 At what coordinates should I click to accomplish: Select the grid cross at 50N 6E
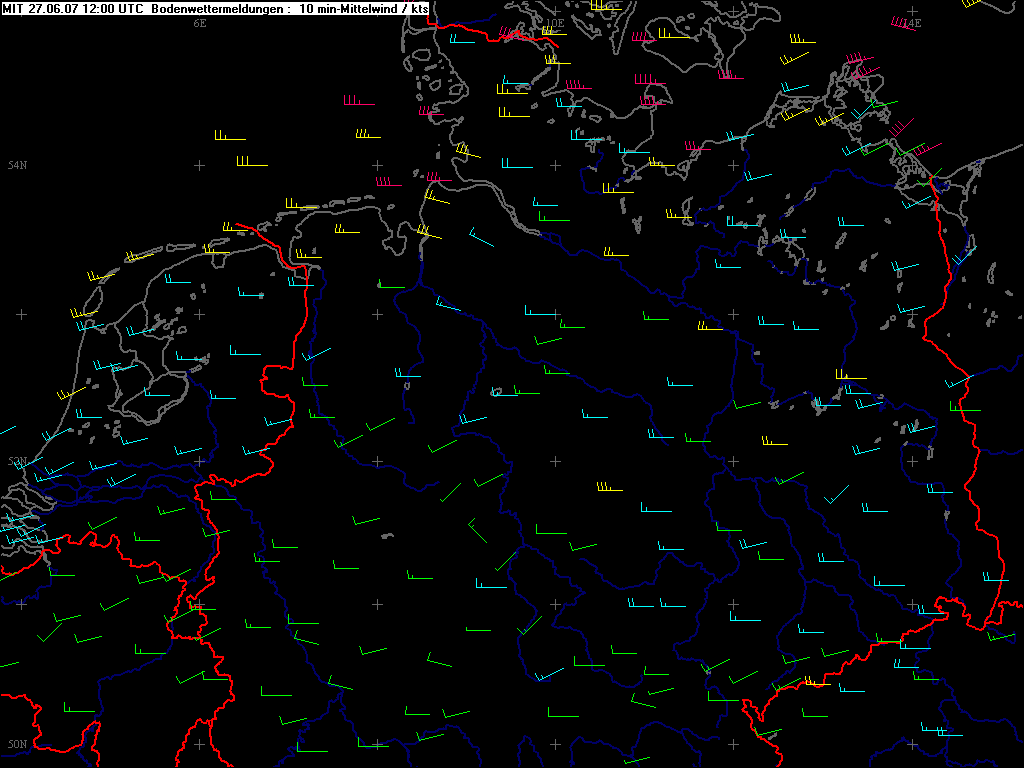[x=199, y=745]
